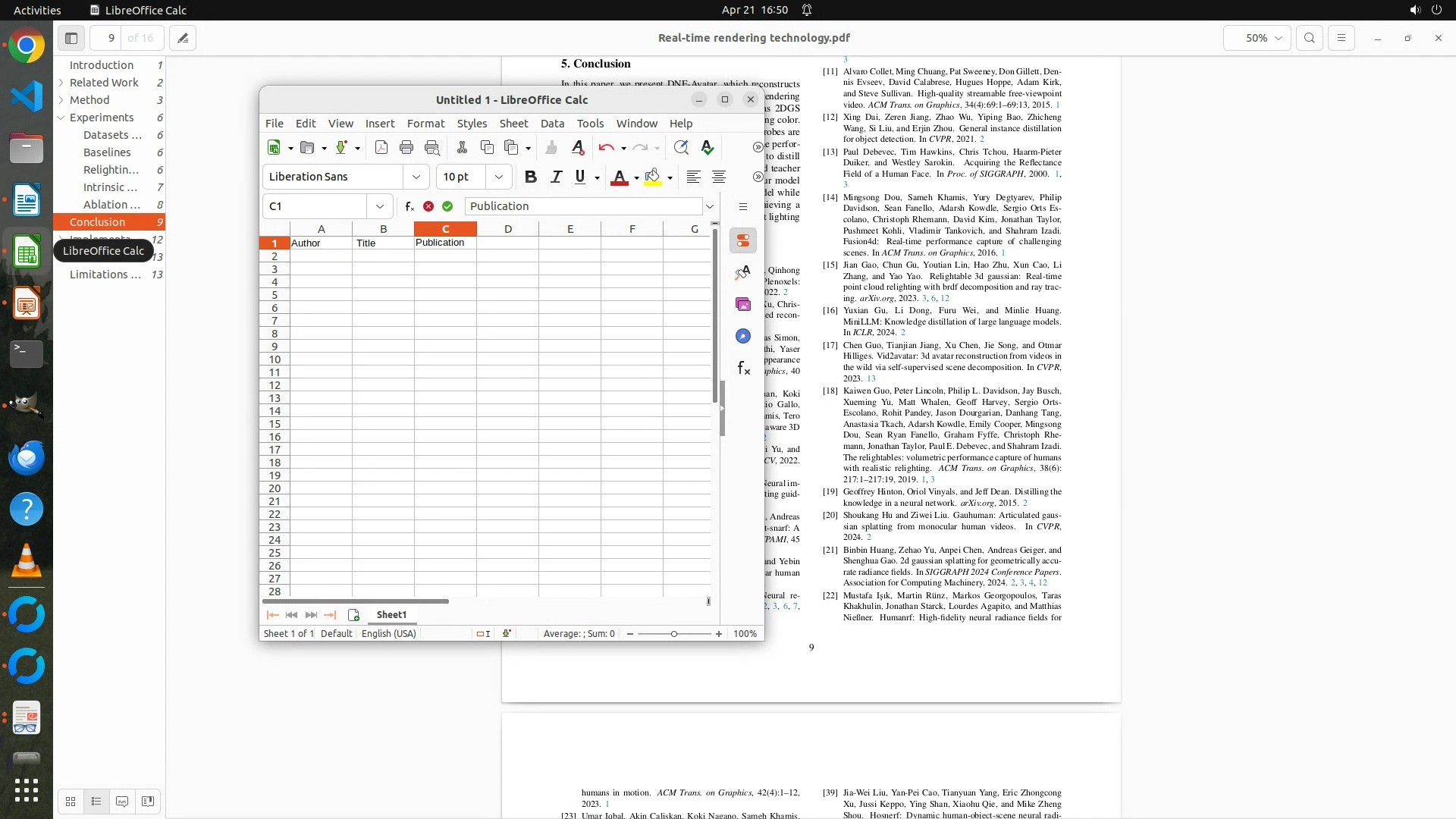Image resolution: width=1456 pixels, height=819 pixels.
Task: Accept formula entry with green checkmark
Action: click(x=447, y=206)
